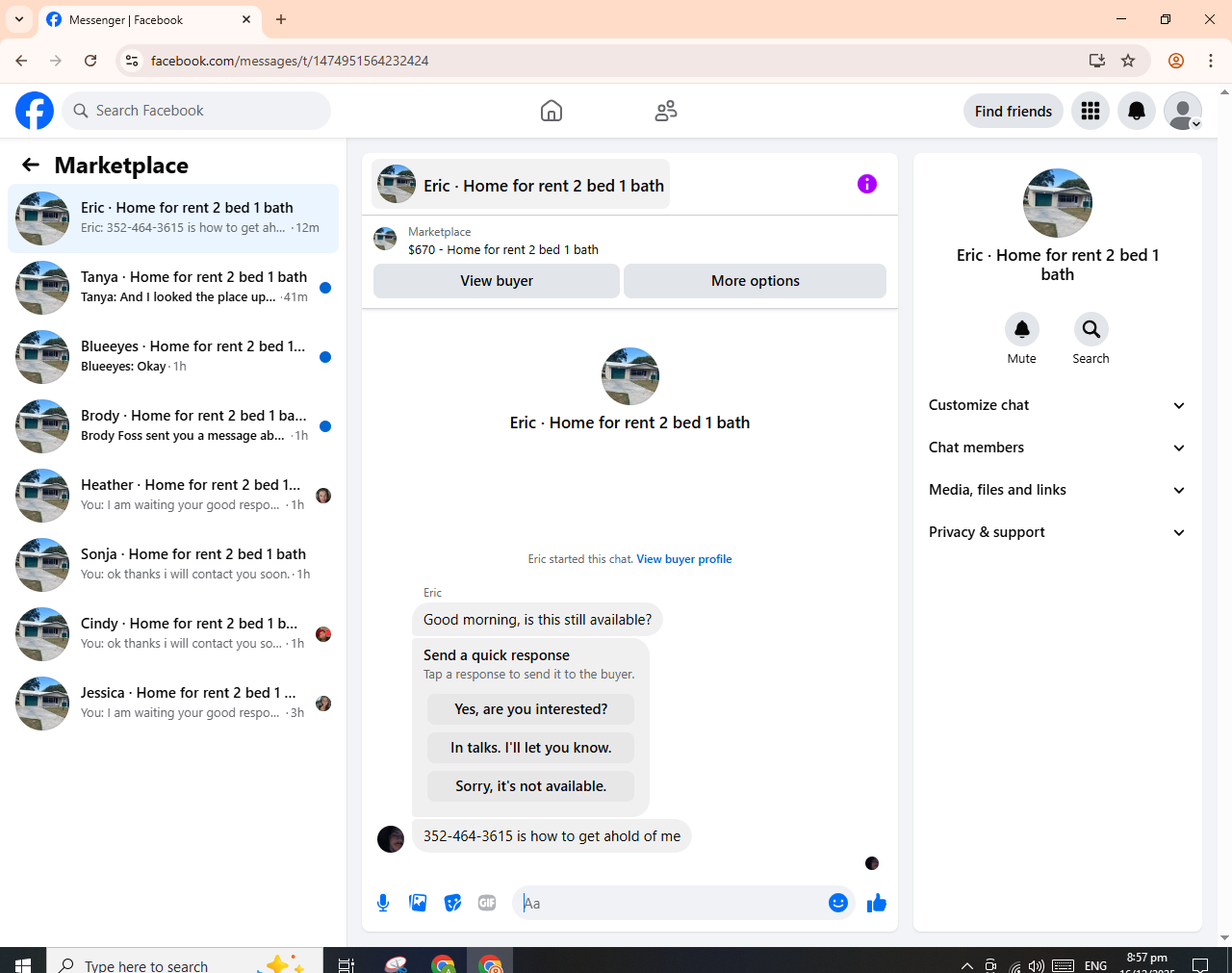Open Tanya's conversation
The image size is (1232, 973).
click(173, 288)
